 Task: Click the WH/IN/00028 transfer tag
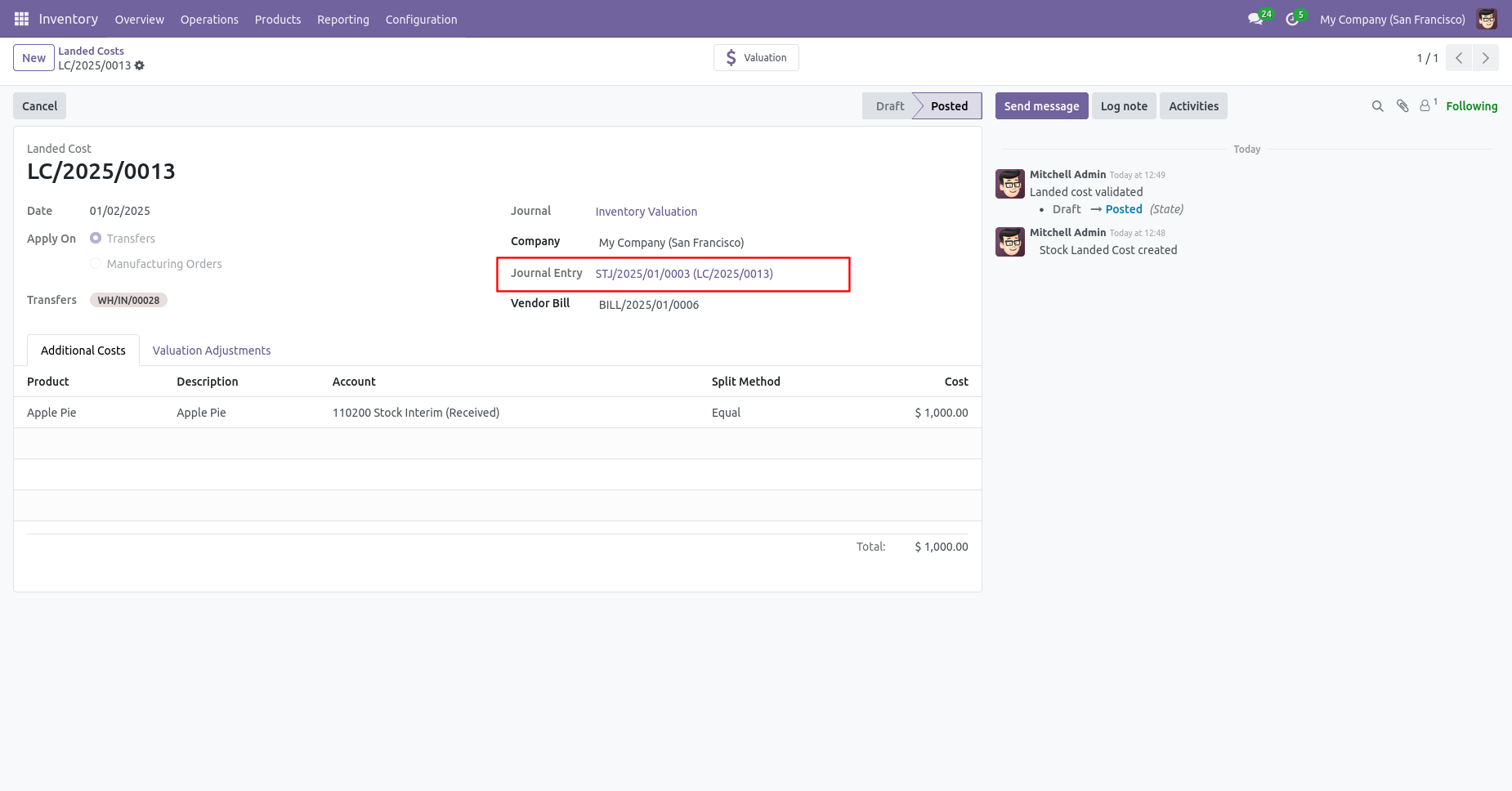(x=128, y=300)
